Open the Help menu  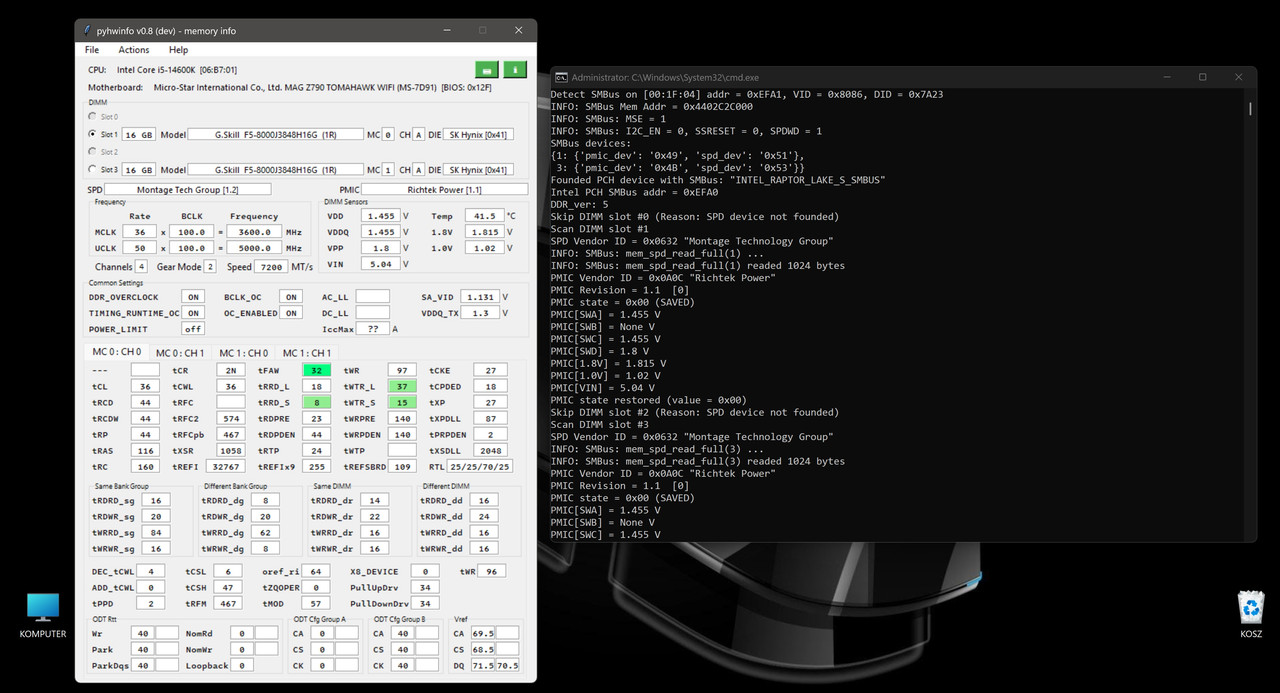pos(178,50)
